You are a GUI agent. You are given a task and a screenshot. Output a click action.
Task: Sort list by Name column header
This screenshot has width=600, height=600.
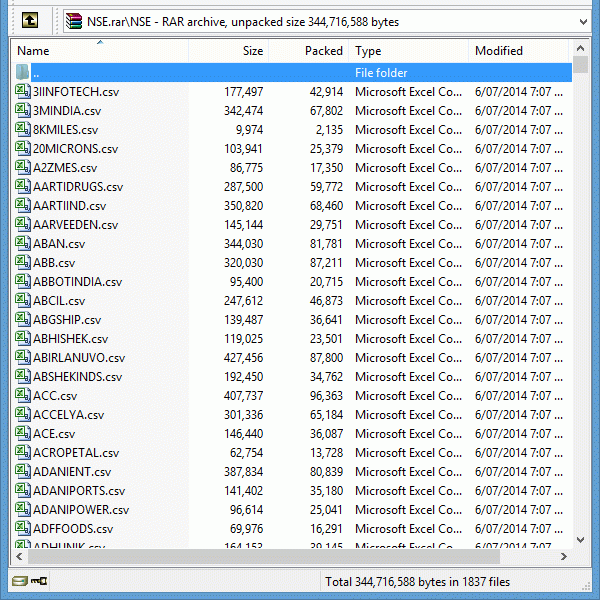coord(100,51)
